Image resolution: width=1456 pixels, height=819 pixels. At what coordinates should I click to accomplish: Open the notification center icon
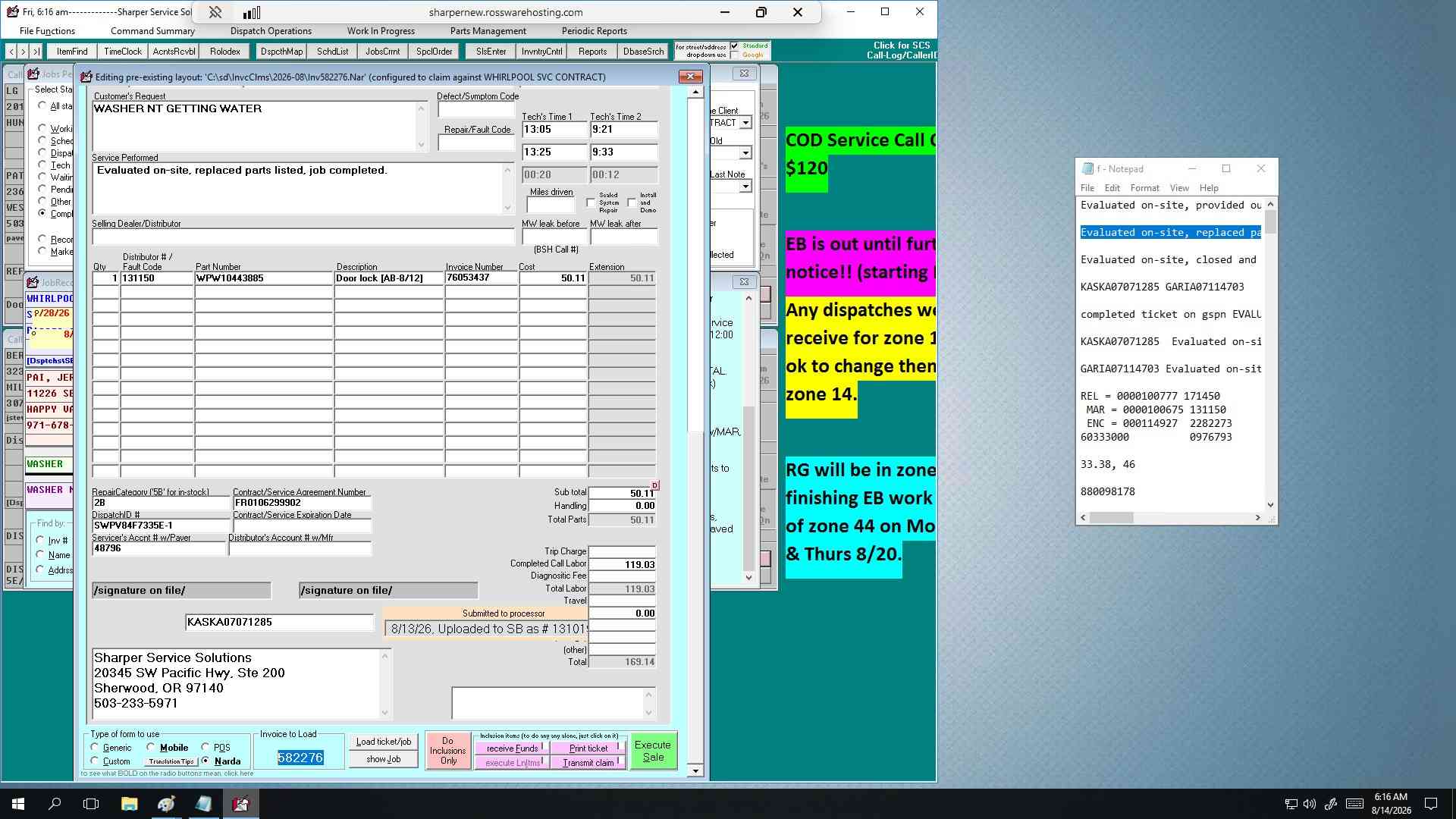pyautogui.click(x=1431, y=804)
